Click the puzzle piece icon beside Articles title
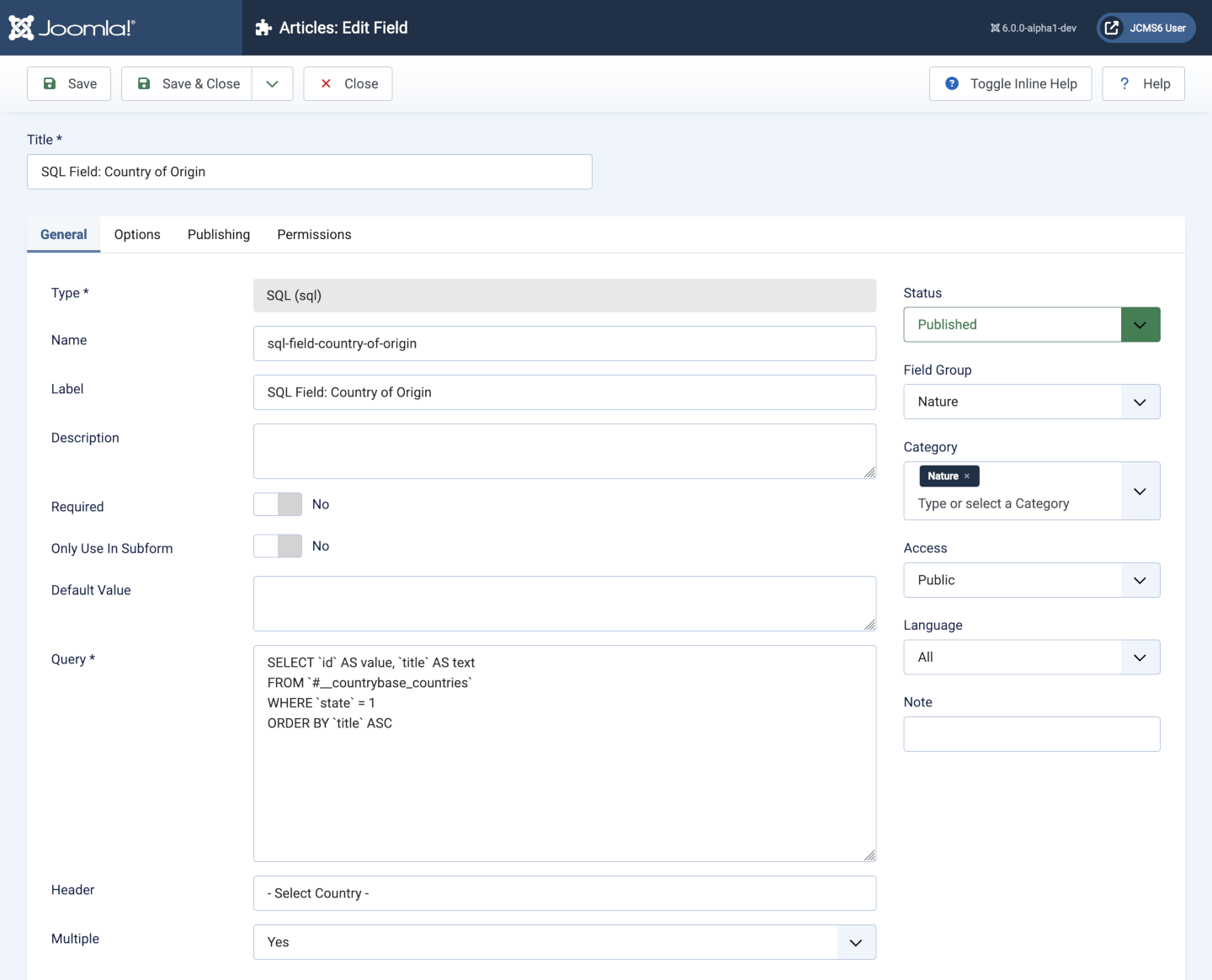Image resolution: width=1212 pixels, height=980 pixels. [263, 28]
